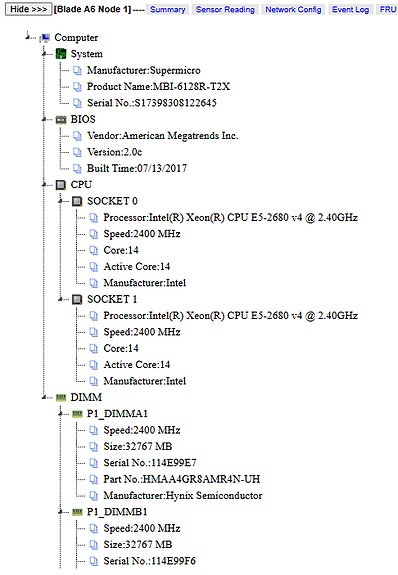Click 'Version:2.0c' text
This screenshot has width=398, height=575.
tap(114, 152)
